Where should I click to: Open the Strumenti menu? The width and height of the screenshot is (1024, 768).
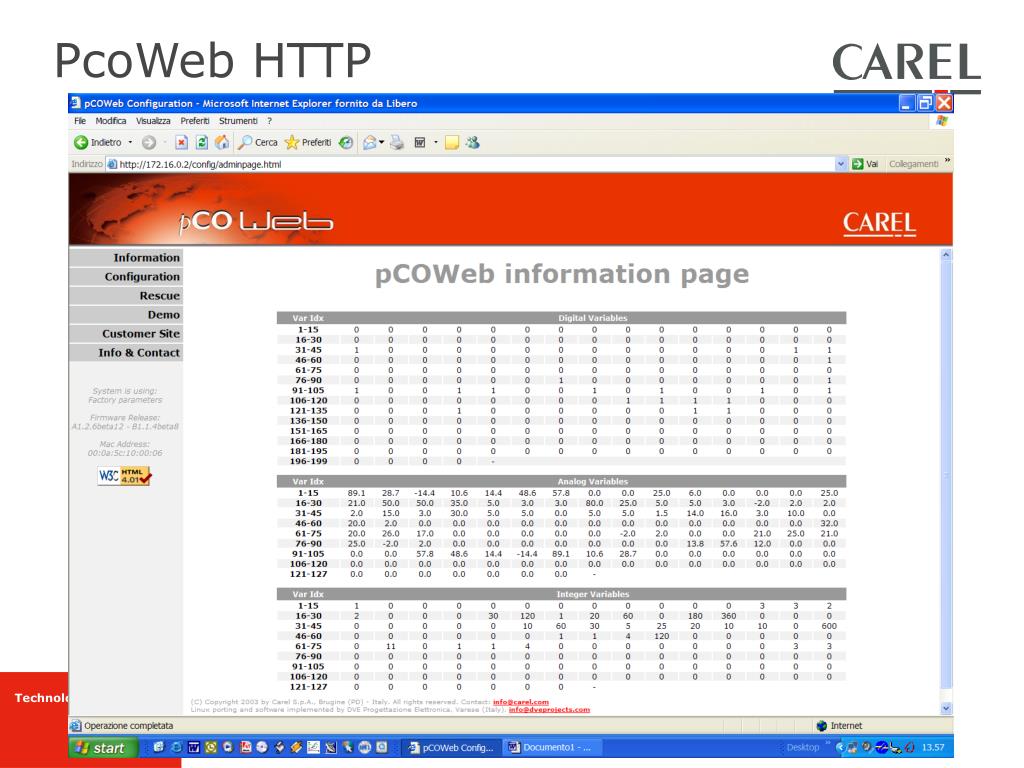tap(238, 121)
